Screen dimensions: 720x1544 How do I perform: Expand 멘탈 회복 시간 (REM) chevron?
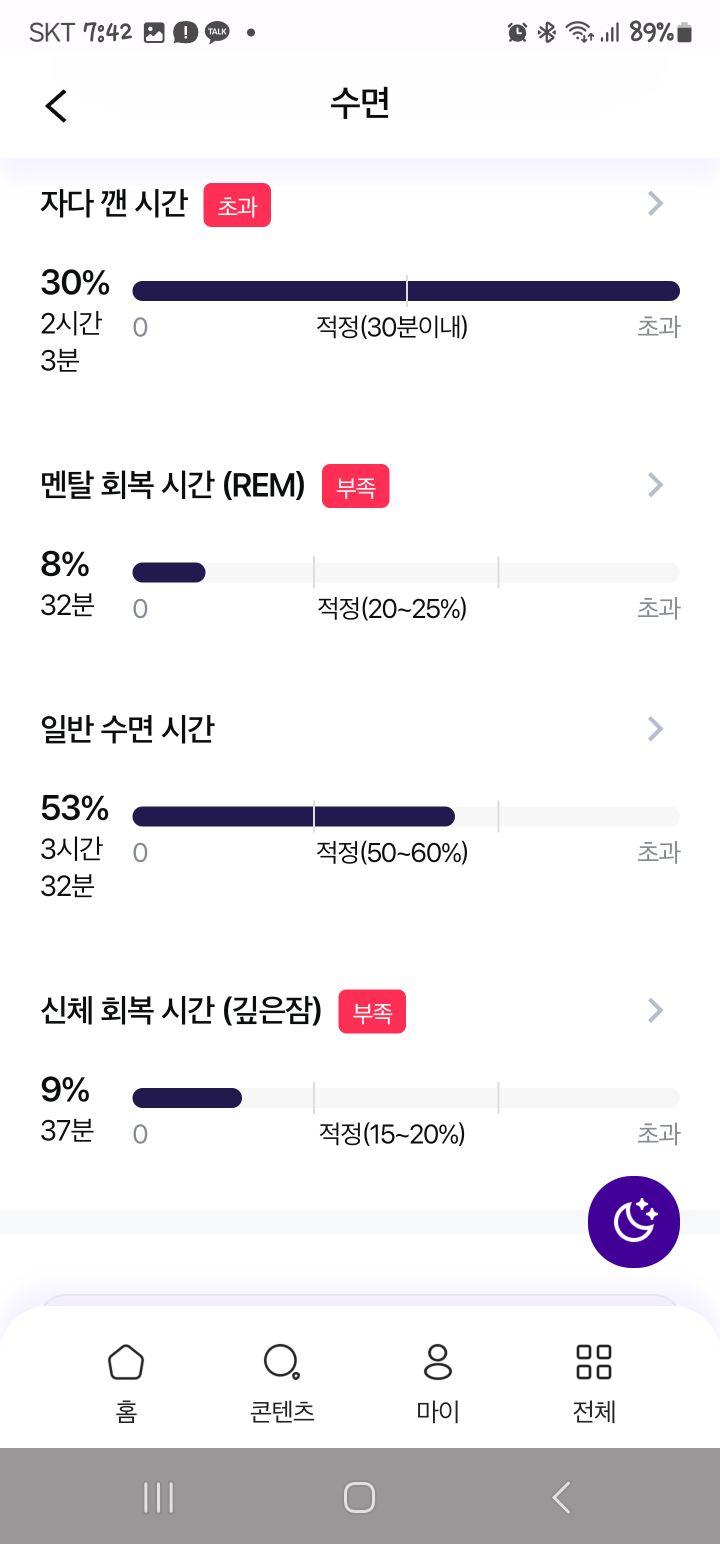656,485
